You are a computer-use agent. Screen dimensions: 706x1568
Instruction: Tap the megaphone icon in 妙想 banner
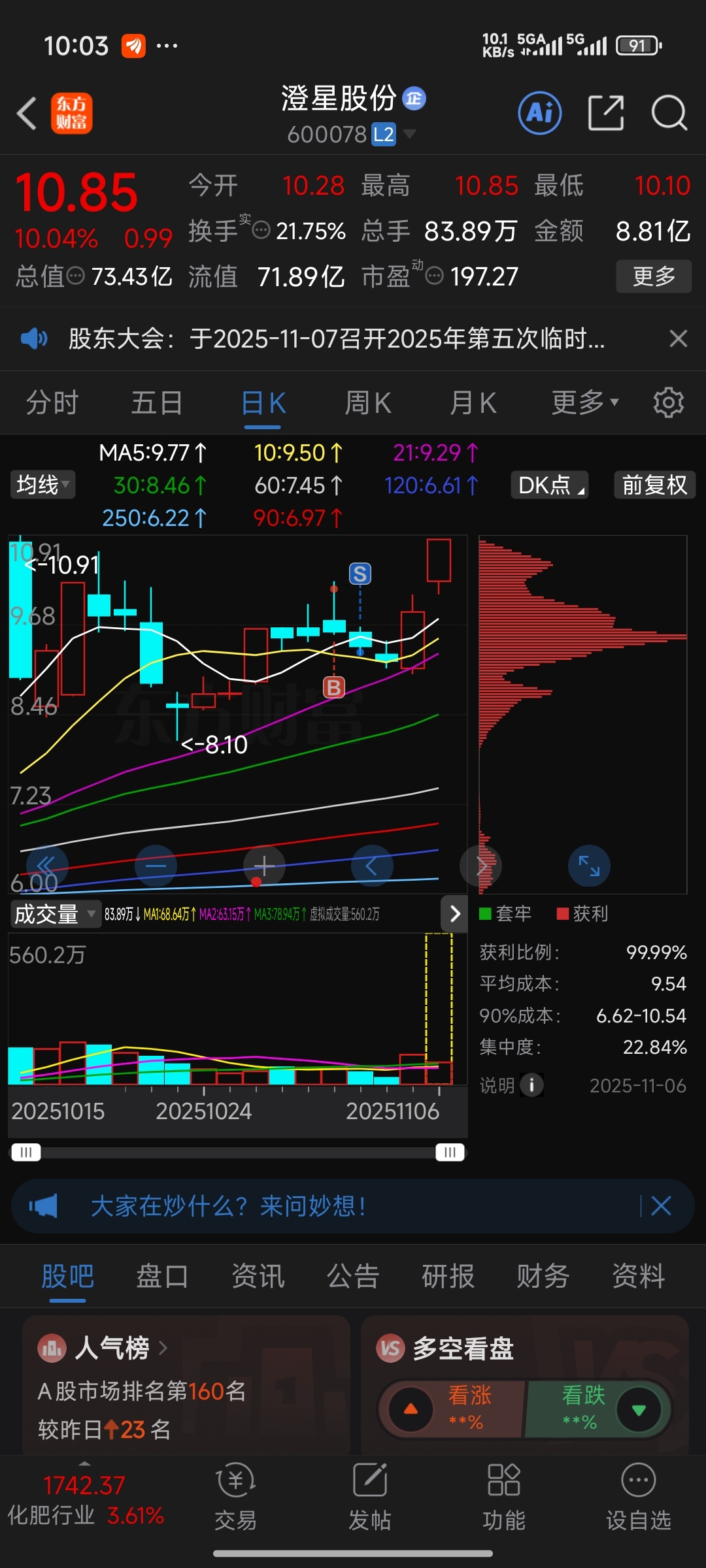43,1206
